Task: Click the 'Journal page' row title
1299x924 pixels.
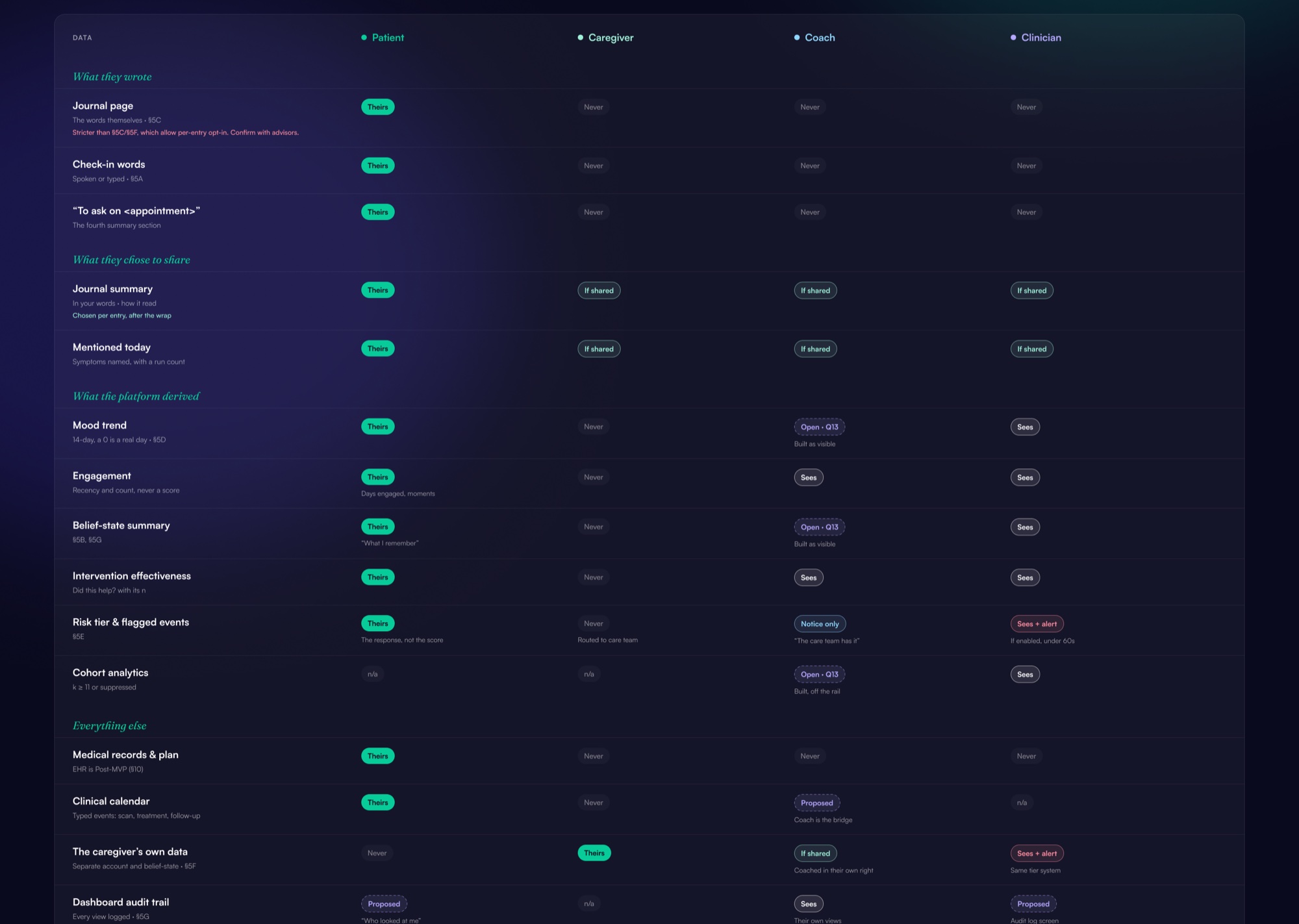Action: pos(103,106)
